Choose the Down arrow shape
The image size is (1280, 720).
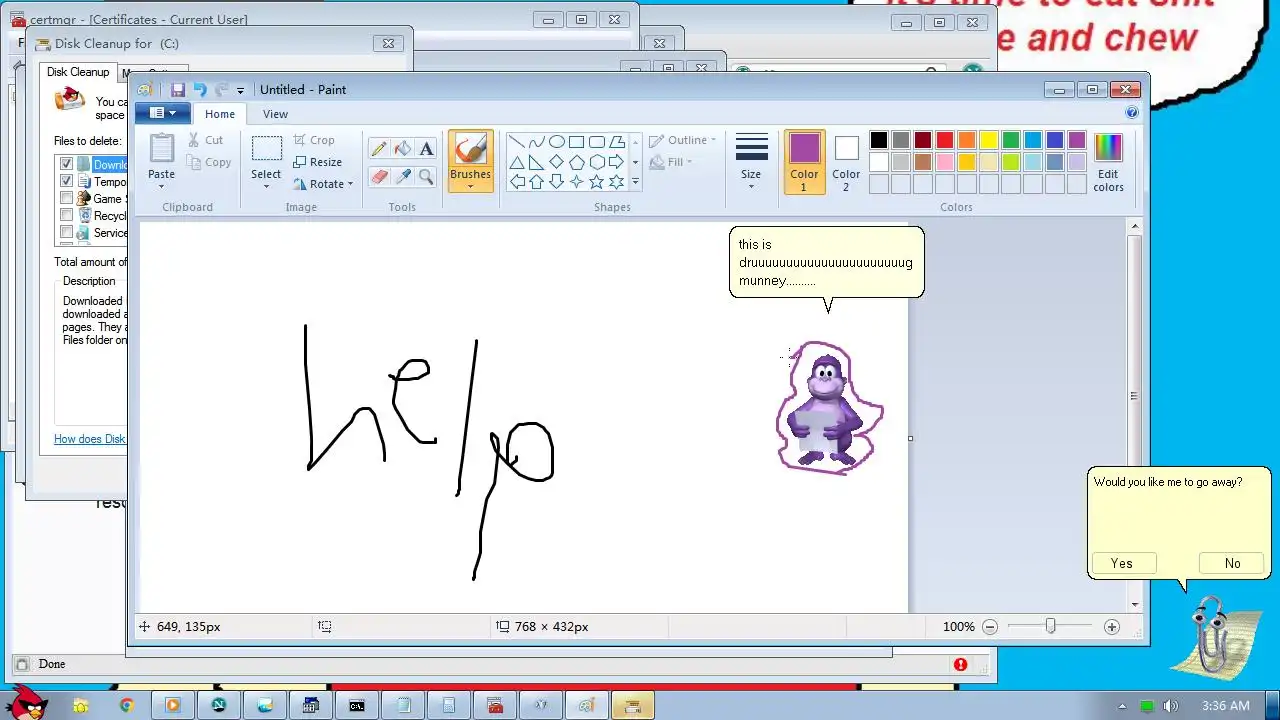[557, 182]
